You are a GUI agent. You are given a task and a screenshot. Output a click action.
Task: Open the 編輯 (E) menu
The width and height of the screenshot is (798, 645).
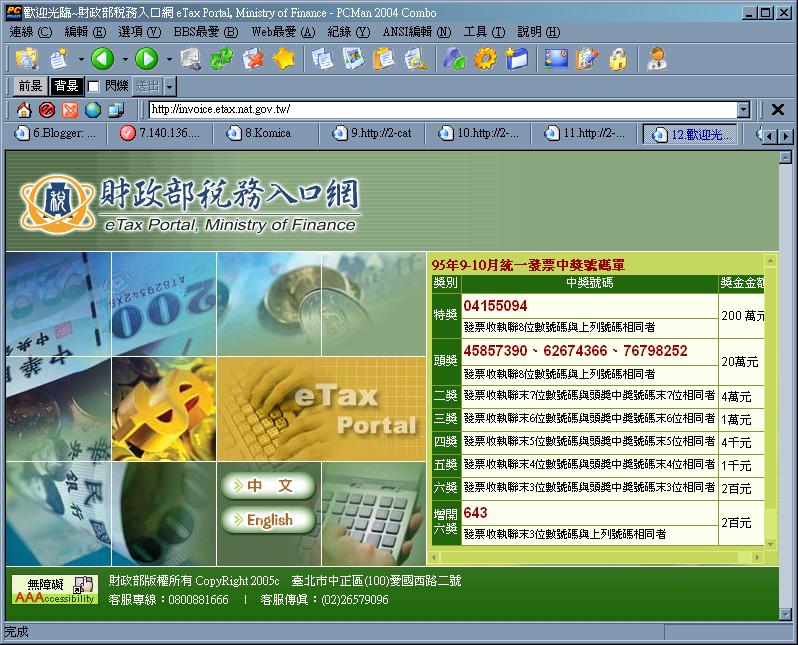click(x=85, y=32)
